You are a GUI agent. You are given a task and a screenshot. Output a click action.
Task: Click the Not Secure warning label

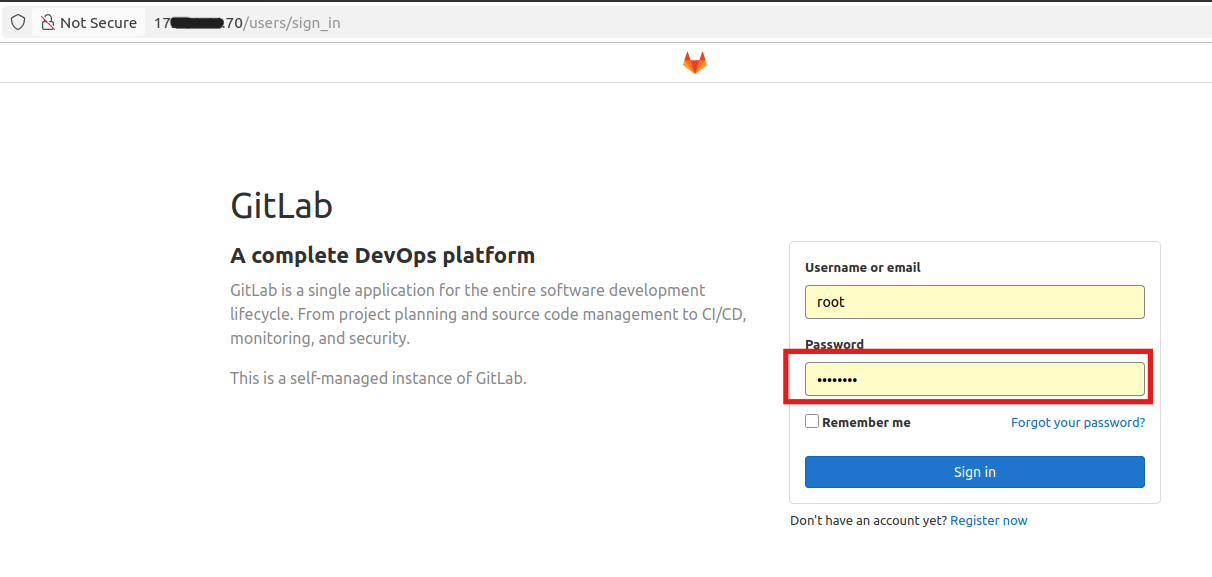tap(97, 21)
